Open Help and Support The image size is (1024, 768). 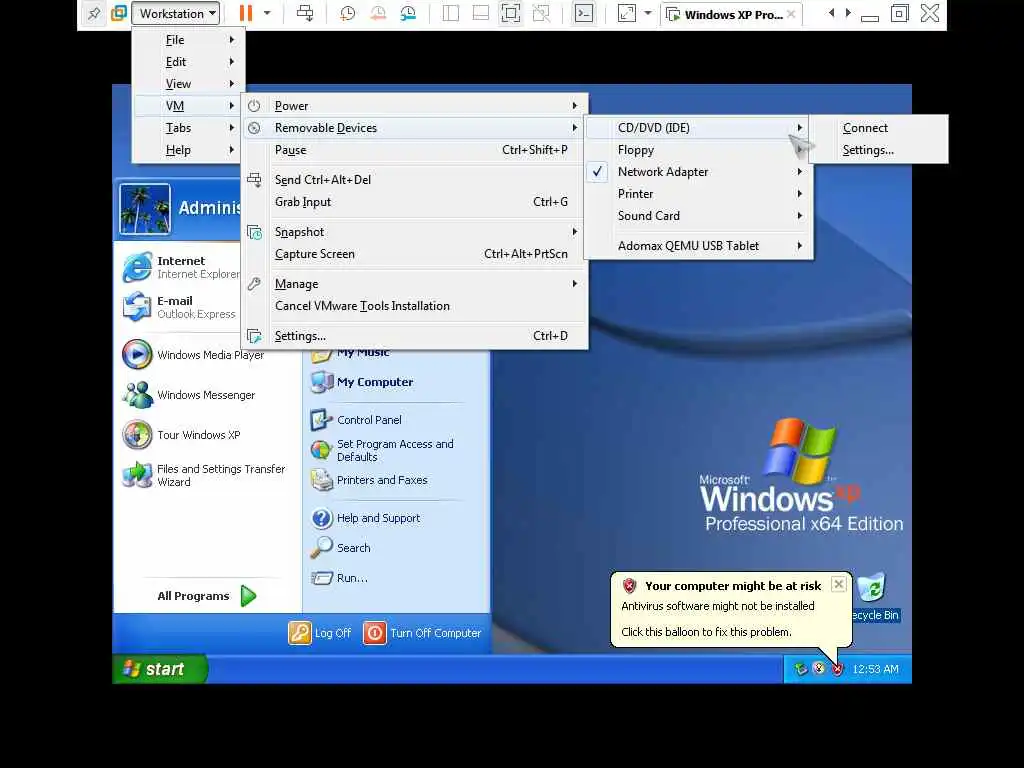[x=366, y=518]
